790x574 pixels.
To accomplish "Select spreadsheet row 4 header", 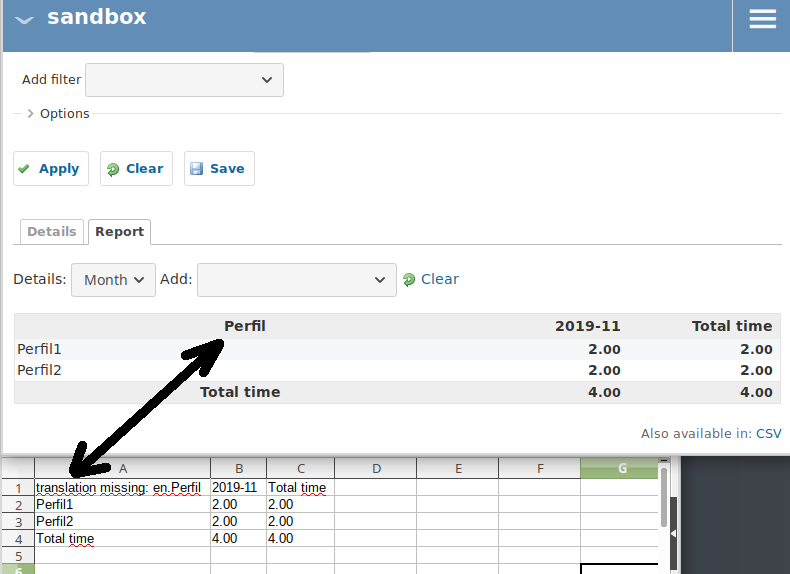I will [18, 539].
